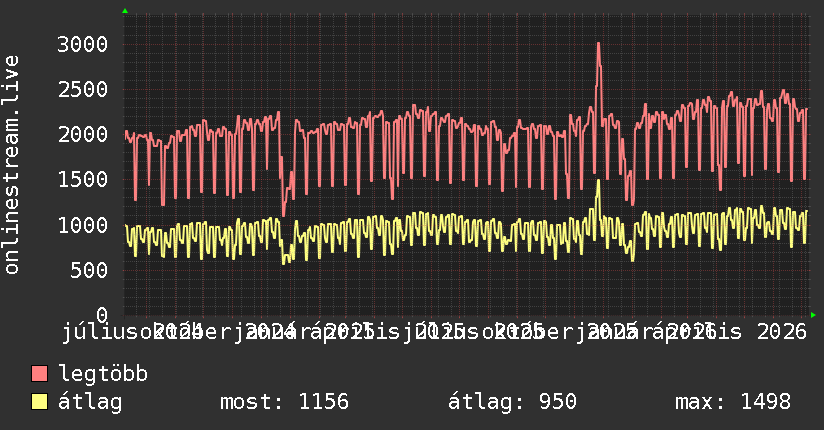
Task: Click the green arrow ending the horizontal axis
Action: [x=813, y=315]
